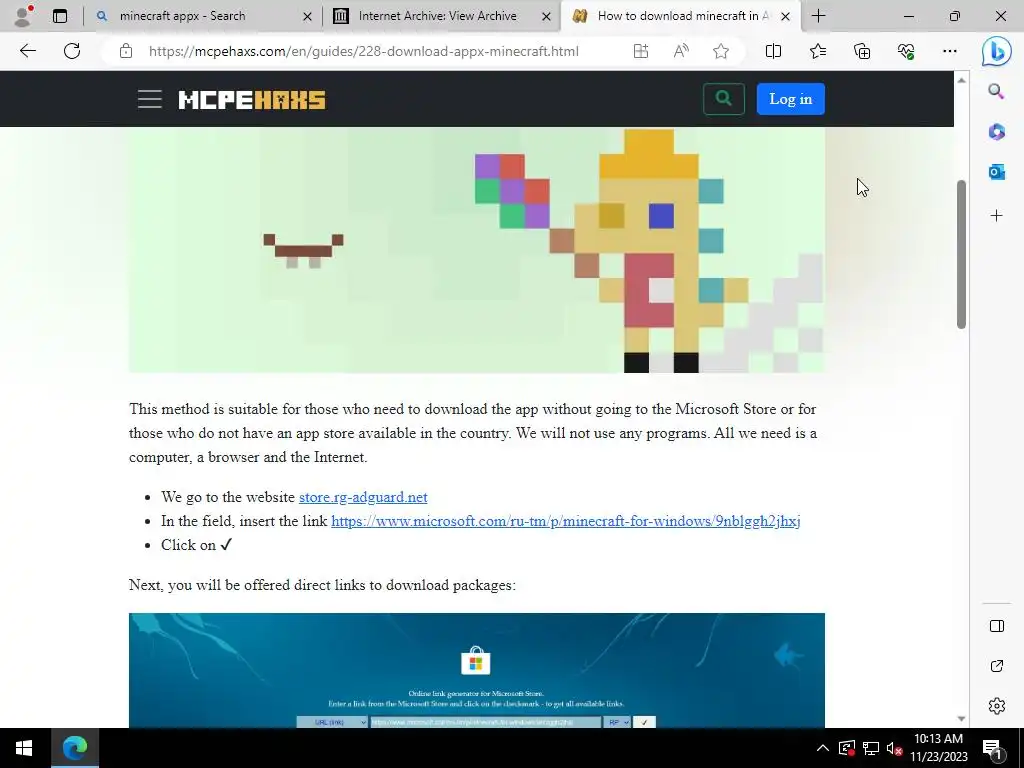
Task: Close the minecraft appx - Search tab
Action: pyautogui.click(x=307, y=16)
